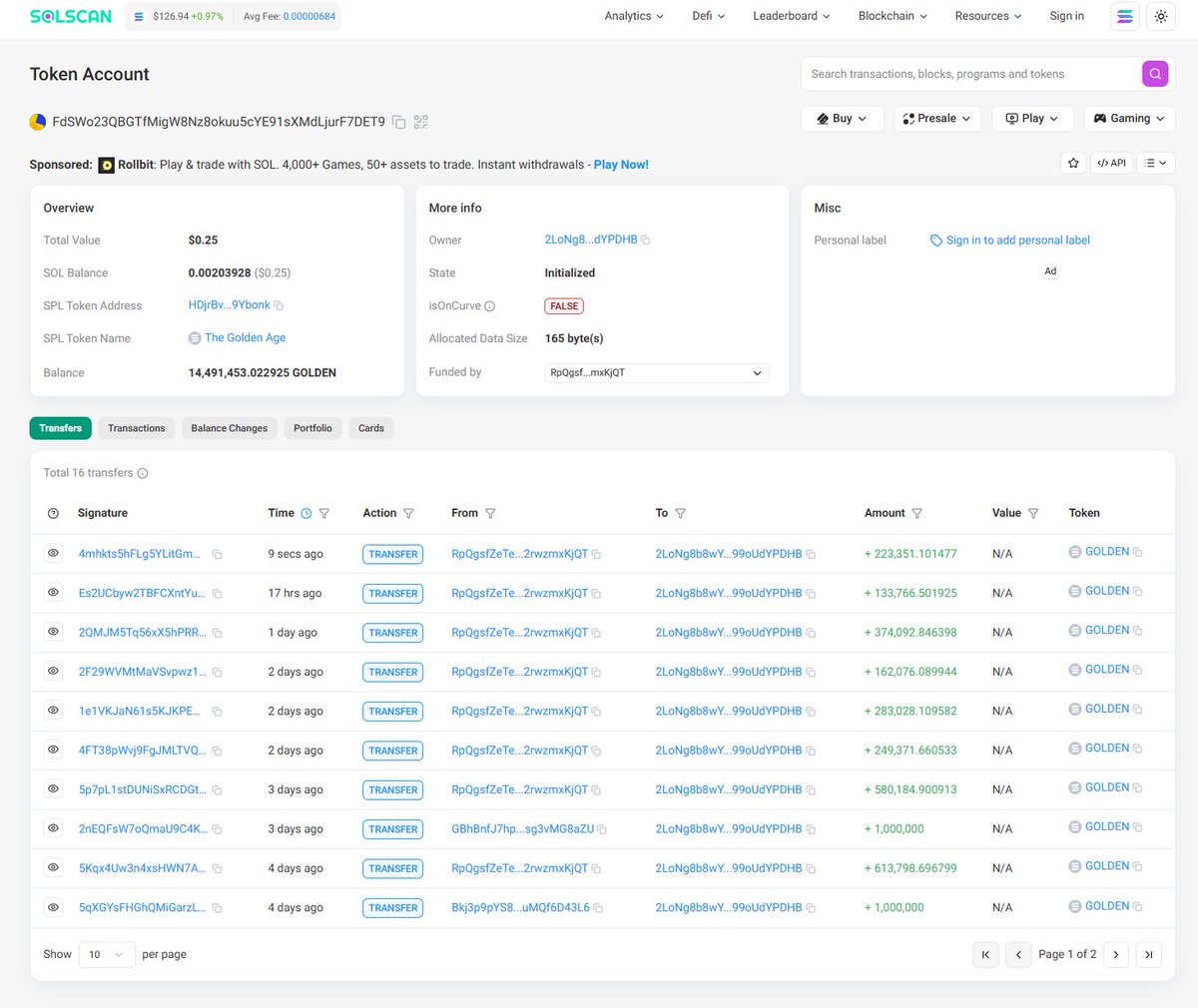The image size is (1198, 1008).
Task: Expand the Buy dropdown
Action: click(843, 118)
